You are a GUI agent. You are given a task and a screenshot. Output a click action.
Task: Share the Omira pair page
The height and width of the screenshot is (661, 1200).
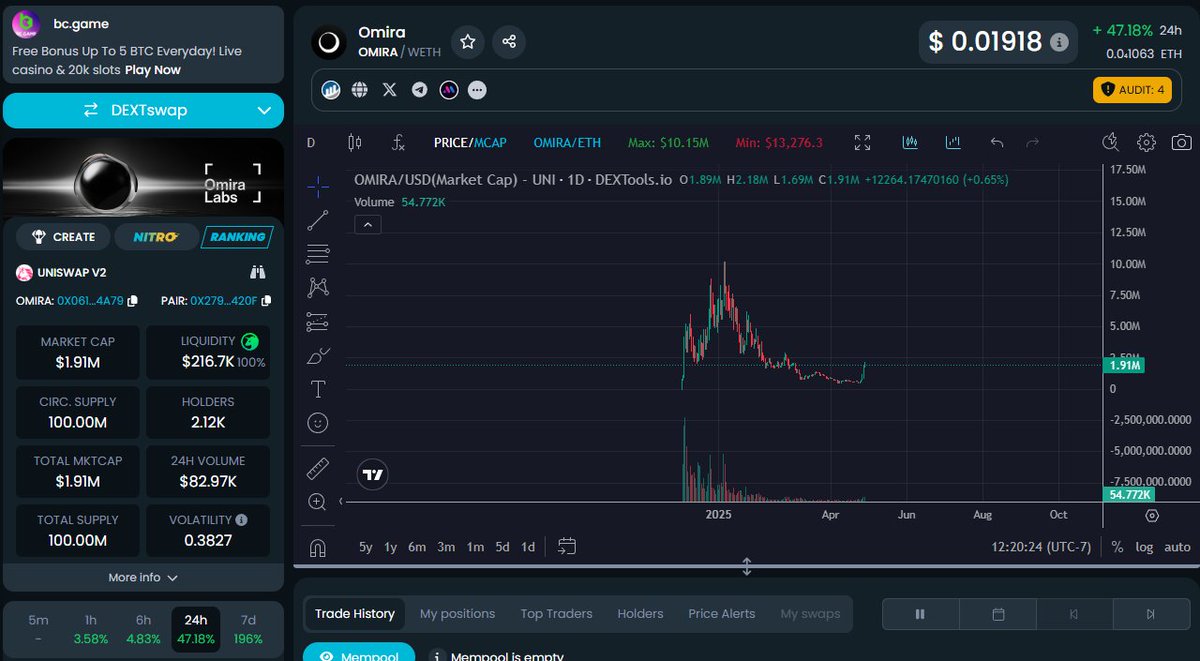tap(509, 41)
